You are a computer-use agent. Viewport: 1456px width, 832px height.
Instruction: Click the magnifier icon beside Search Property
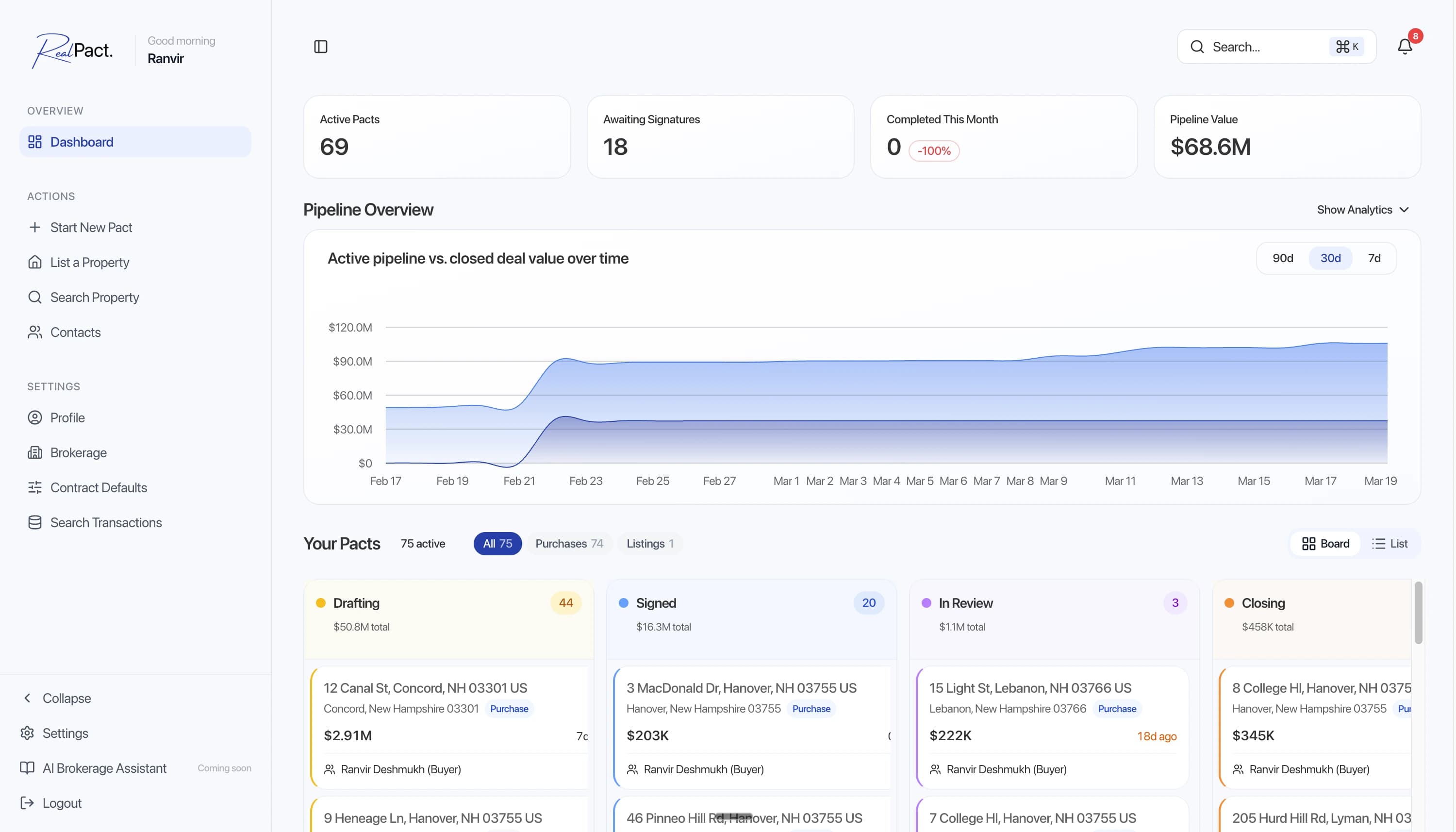pos(35,297)
